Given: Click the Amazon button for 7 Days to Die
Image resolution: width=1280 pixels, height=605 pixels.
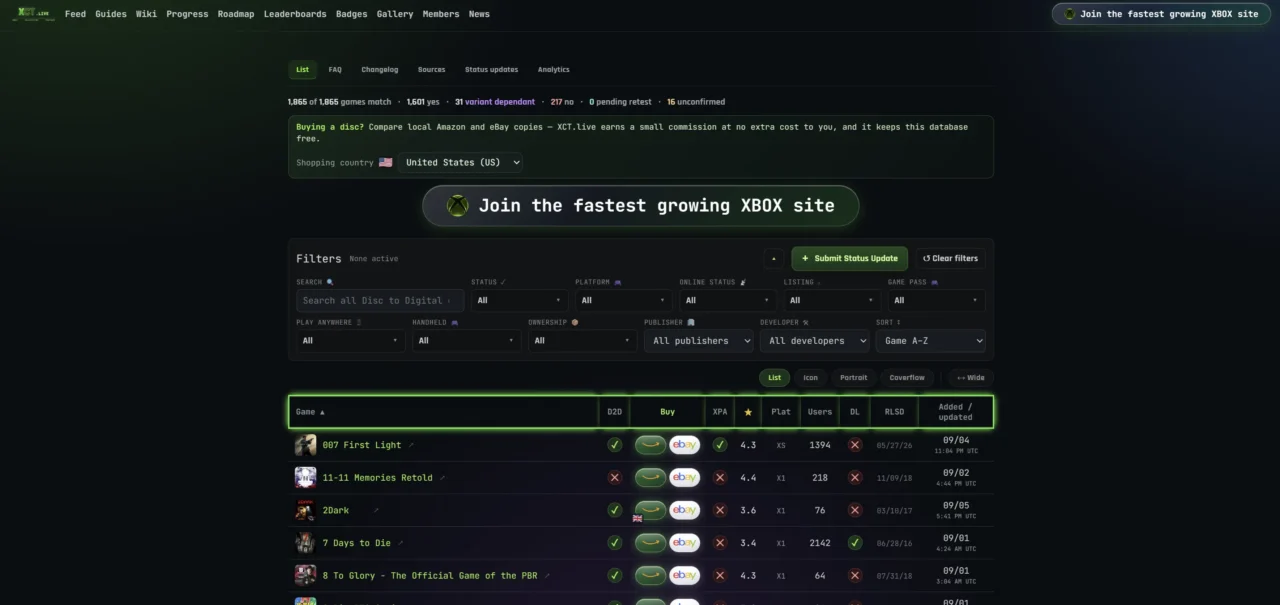Looking at the screenshot, I should 650,543.
